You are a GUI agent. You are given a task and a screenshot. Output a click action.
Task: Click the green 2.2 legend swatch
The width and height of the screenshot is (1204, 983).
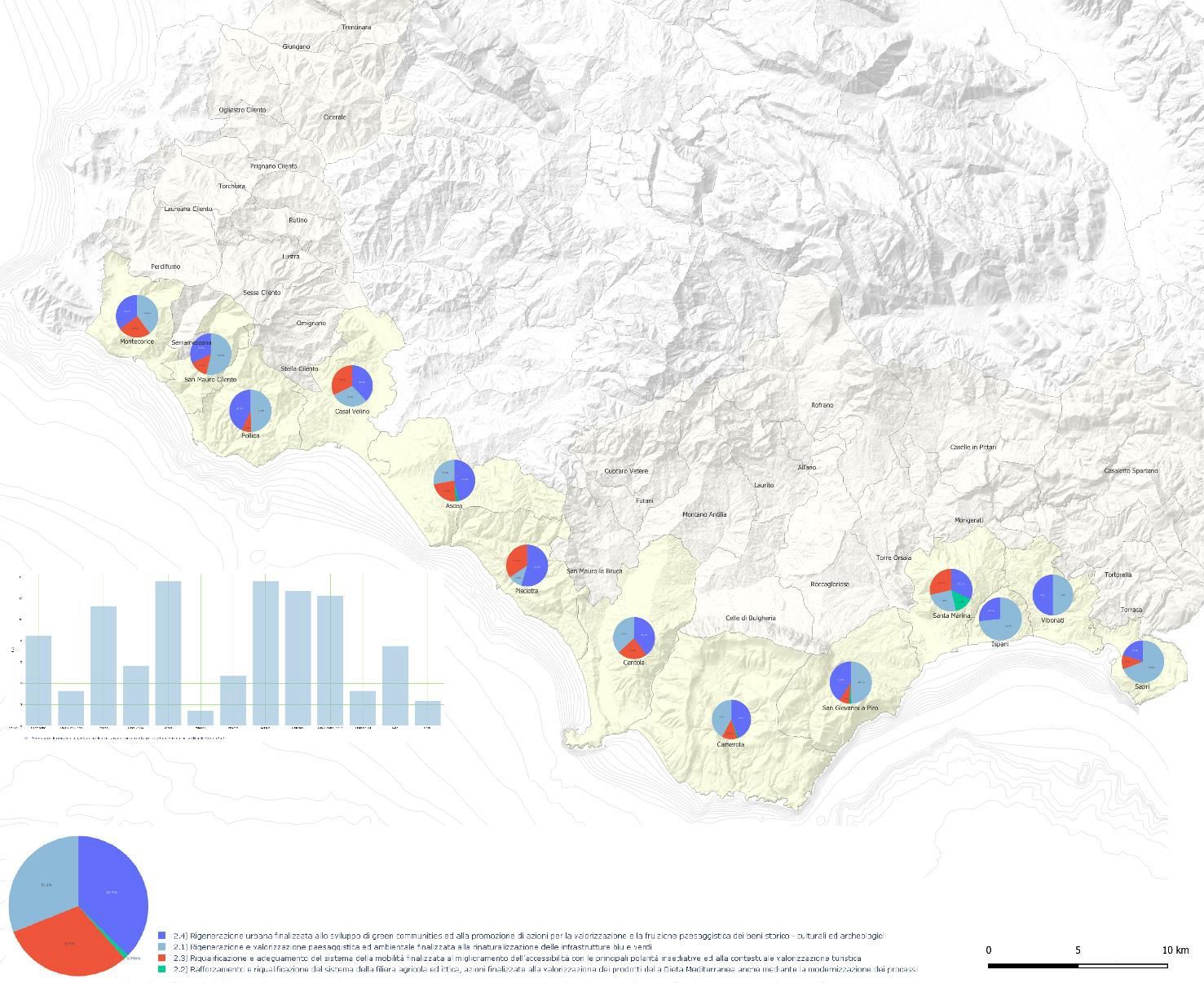tap(162, 969)
